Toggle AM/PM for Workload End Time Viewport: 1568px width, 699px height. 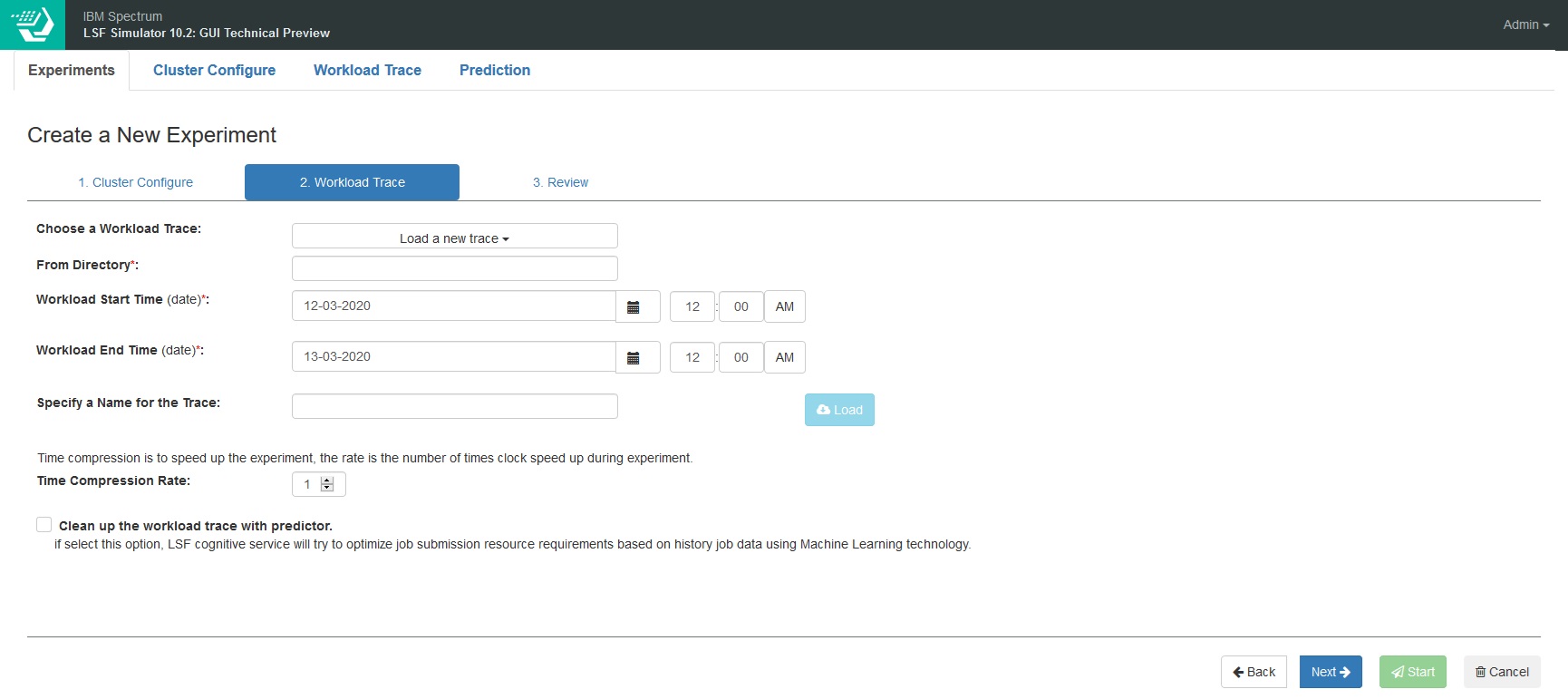click(x=785, y=357)
